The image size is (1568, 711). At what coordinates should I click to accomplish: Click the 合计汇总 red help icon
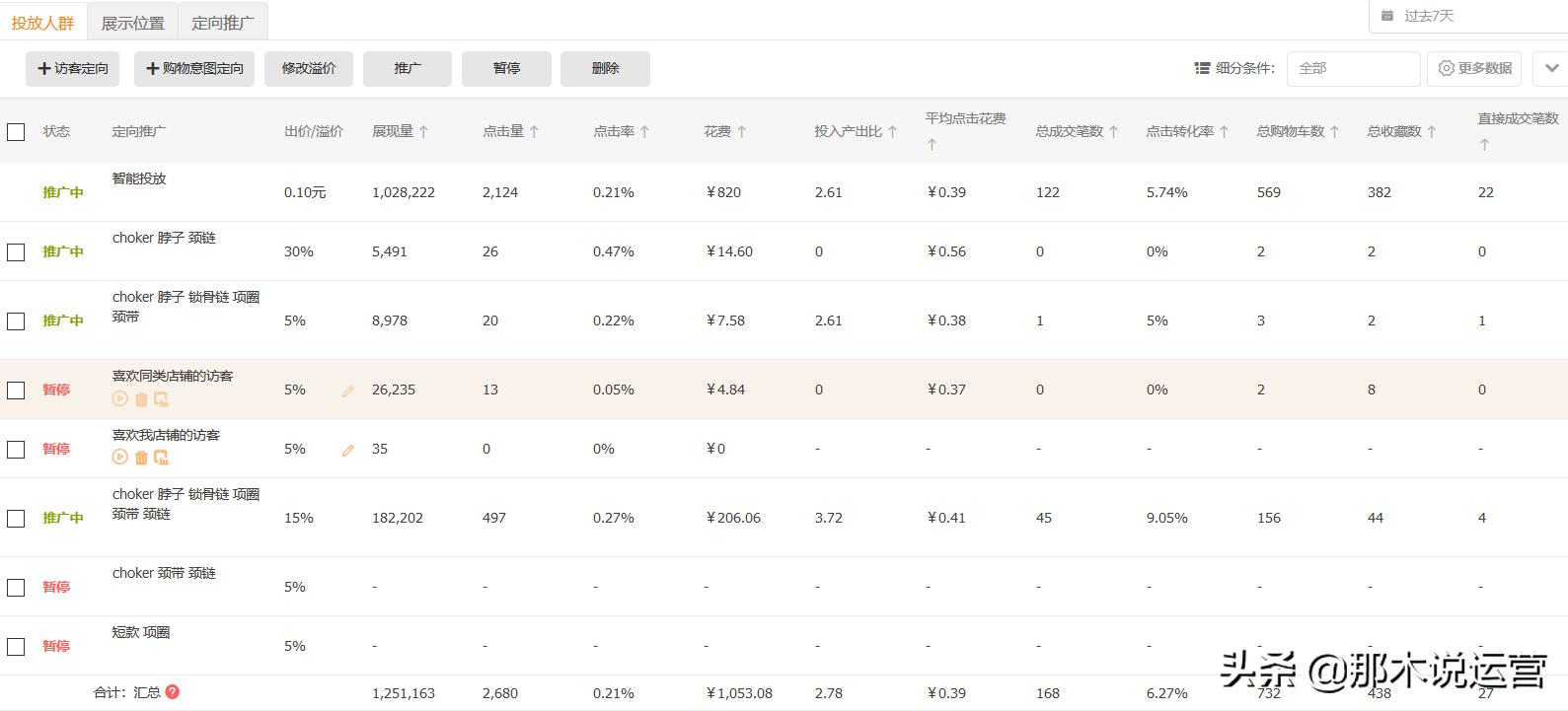[173, 692]
